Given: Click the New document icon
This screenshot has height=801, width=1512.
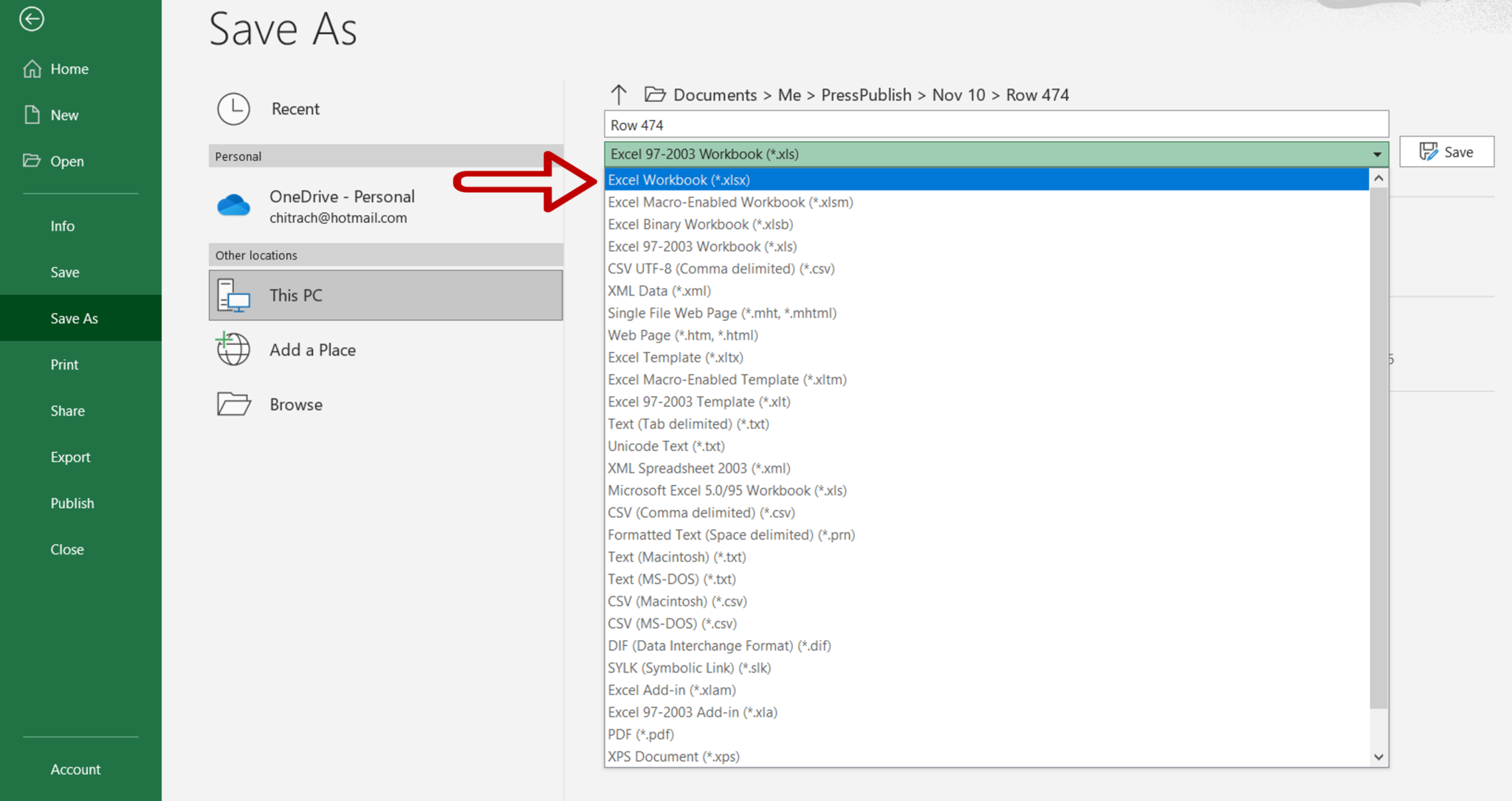Looking at the screenshot, I should [x=31, y=114].
